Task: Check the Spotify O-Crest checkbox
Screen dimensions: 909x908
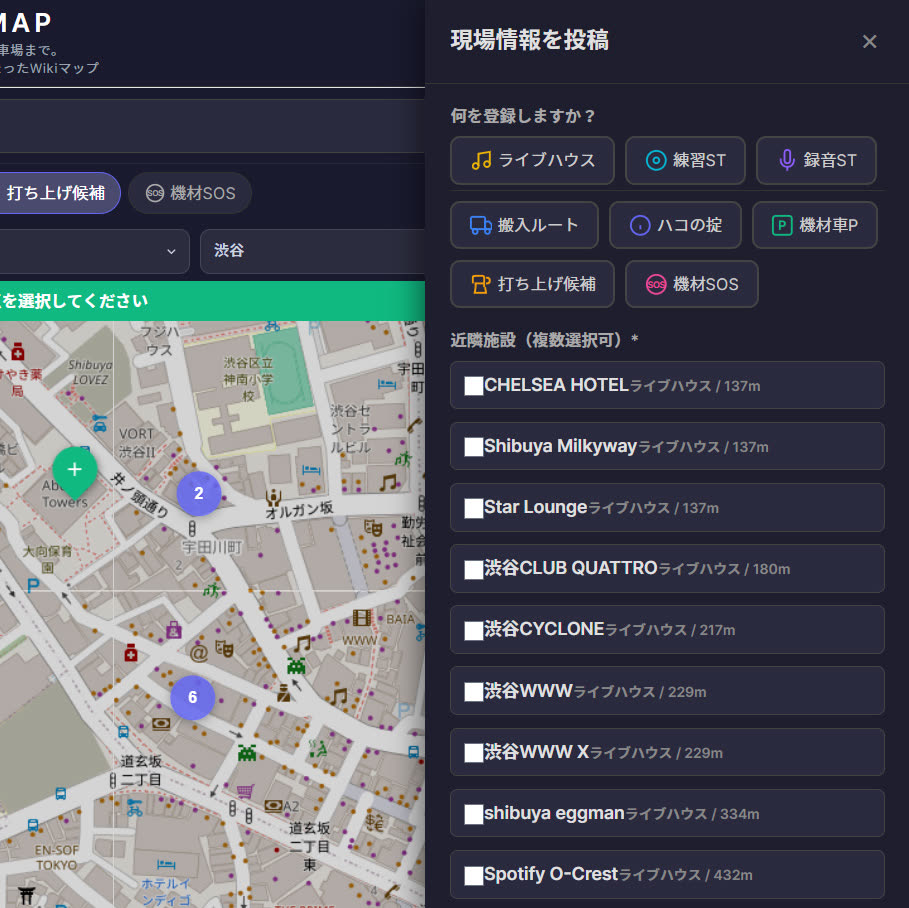Action: pyautogui.click(x=474, y=875)
